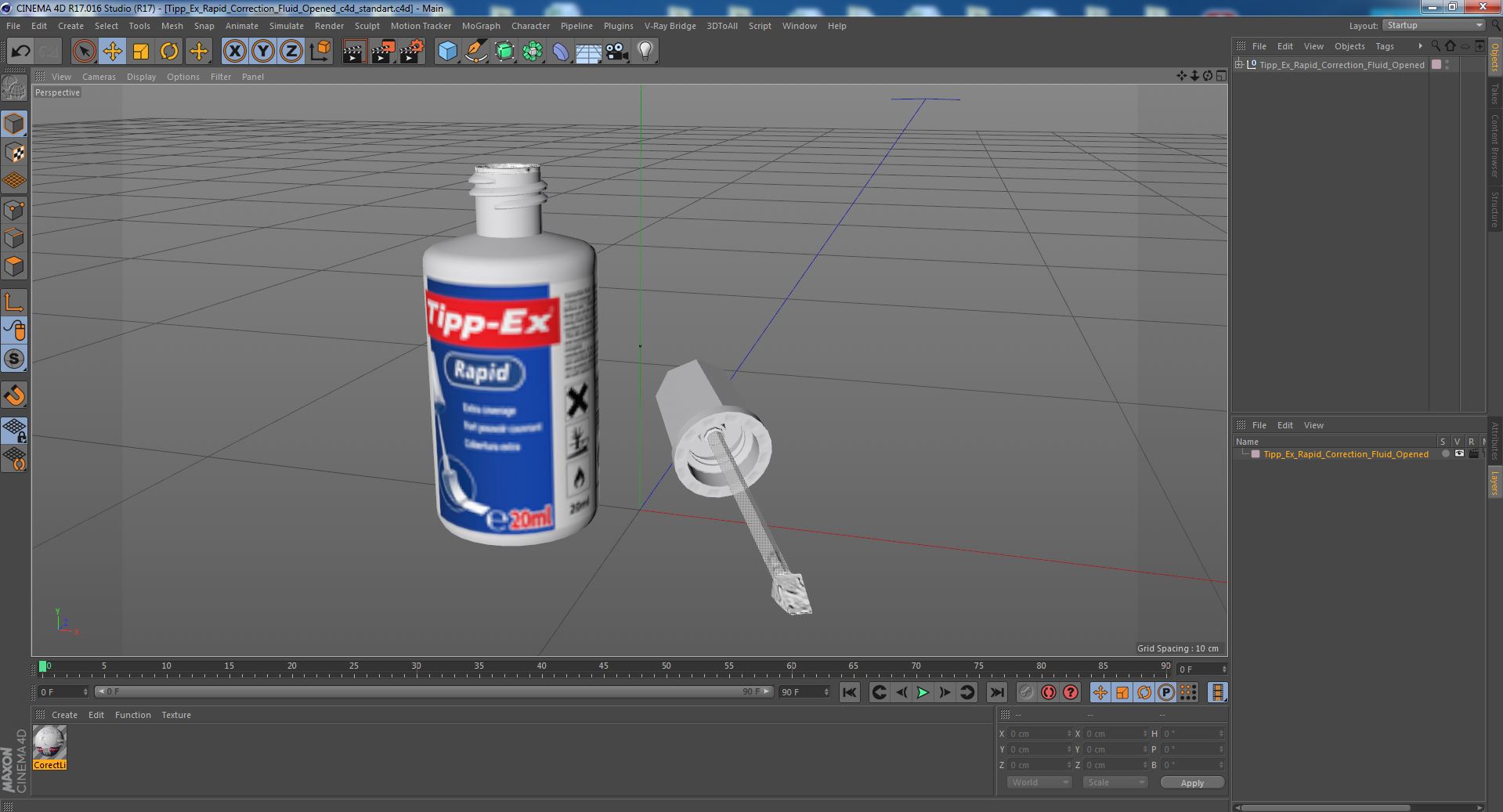
Task: Add a Floor environment object
Action: coord(589,52)
